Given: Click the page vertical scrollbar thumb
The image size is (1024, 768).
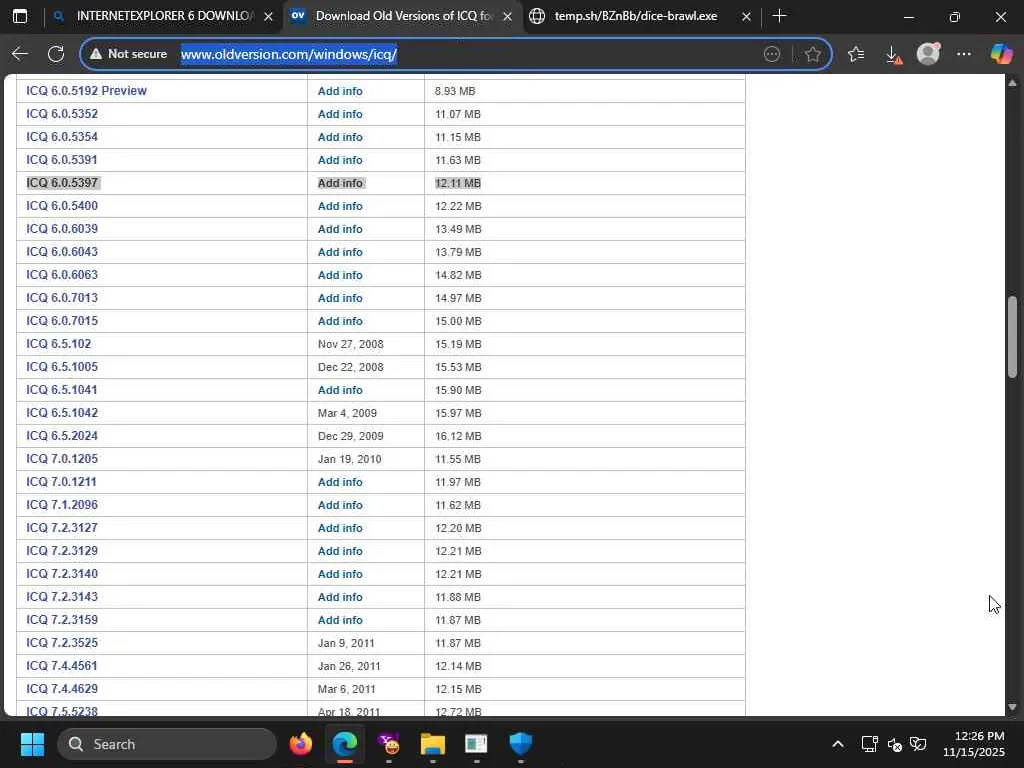Looking at the screenshot, I should (x=1012, y=337).
